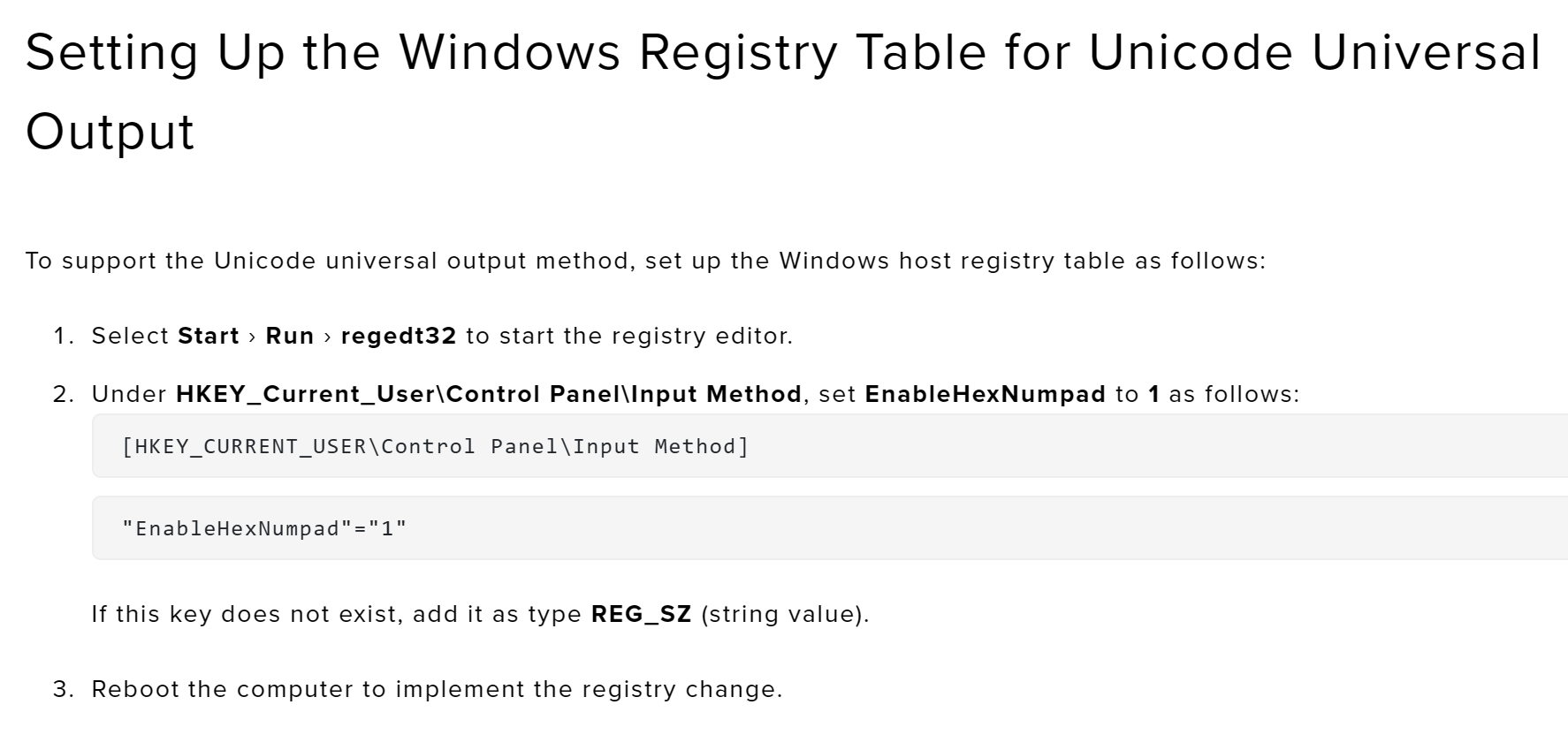
Task: Click the word Output in the heading
Action: pyautogui.click(x=110, y=133)
